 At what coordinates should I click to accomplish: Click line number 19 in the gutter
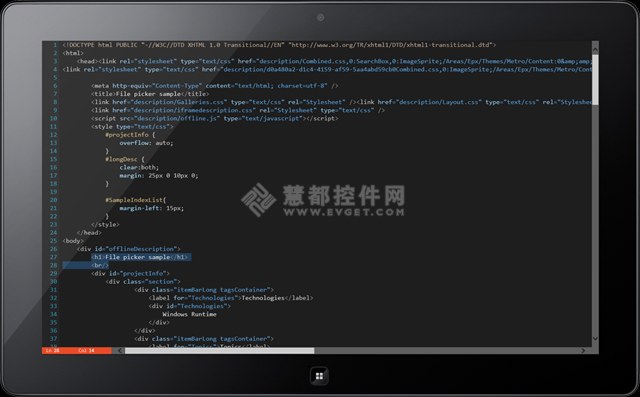[54, 192]
